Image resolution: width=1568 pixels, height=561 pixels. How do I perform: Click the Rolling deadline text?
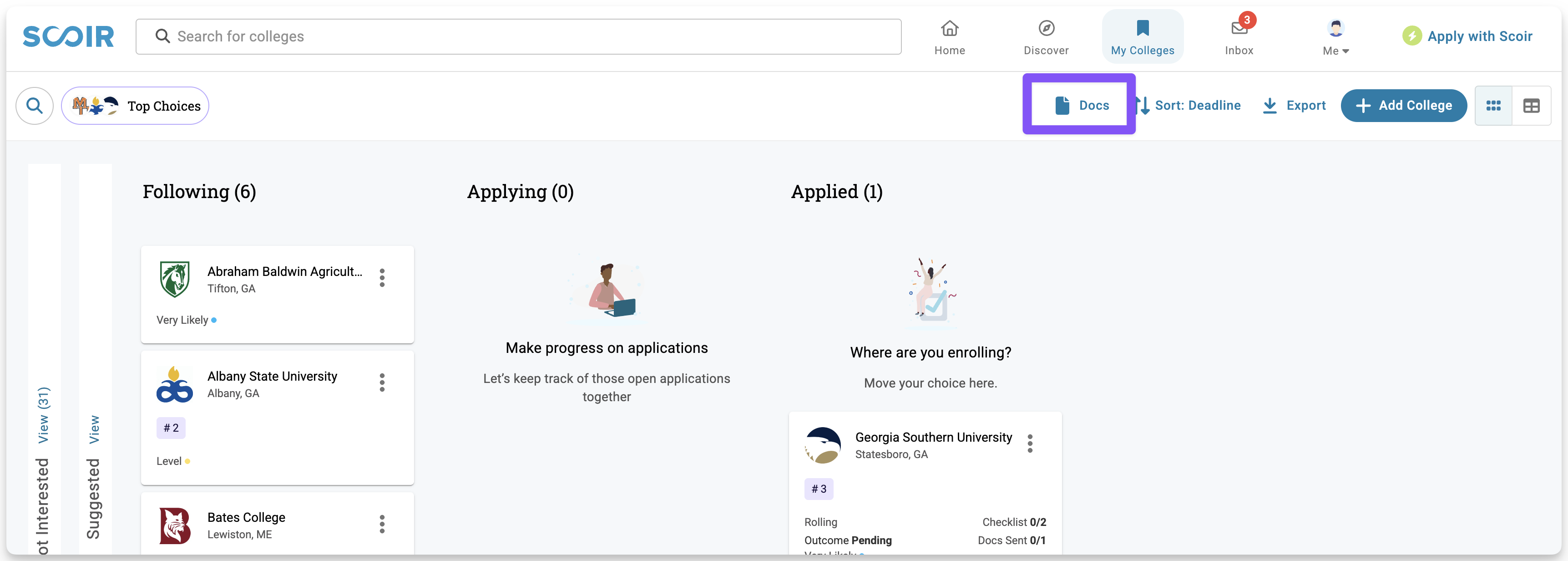click(820, 523)
